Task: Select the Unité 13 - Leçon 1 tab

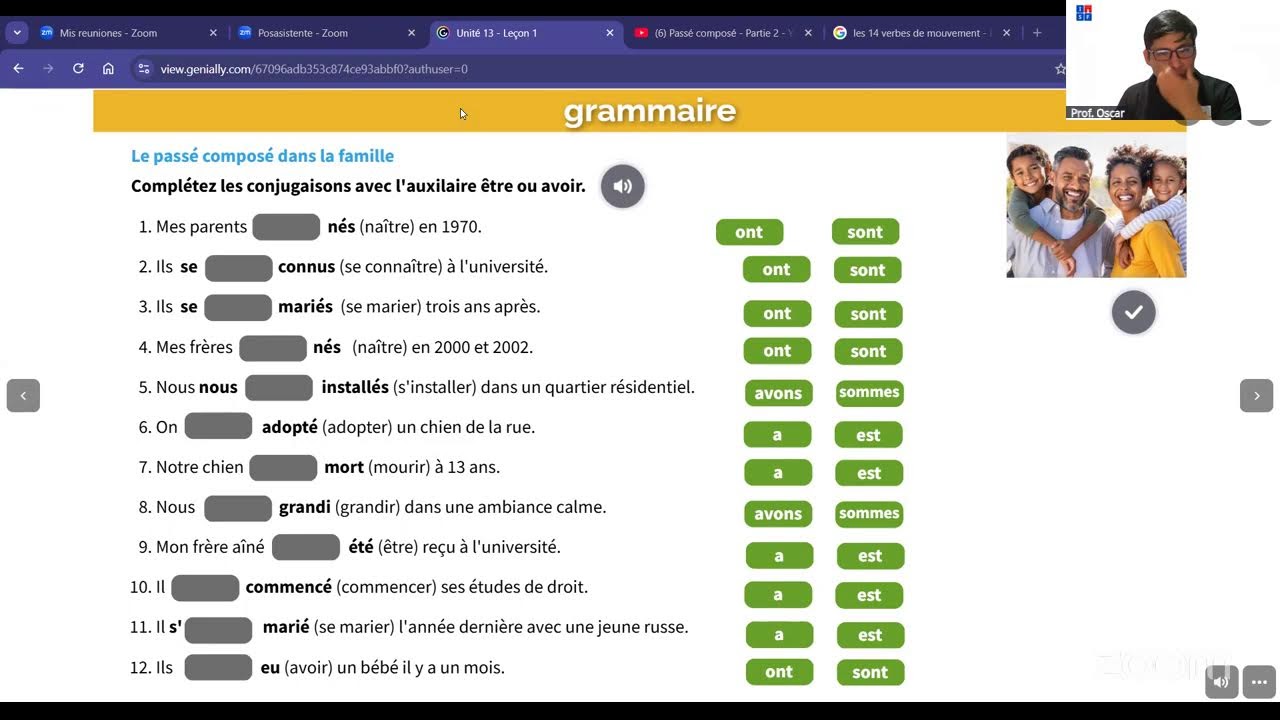Action: (524, 33)
